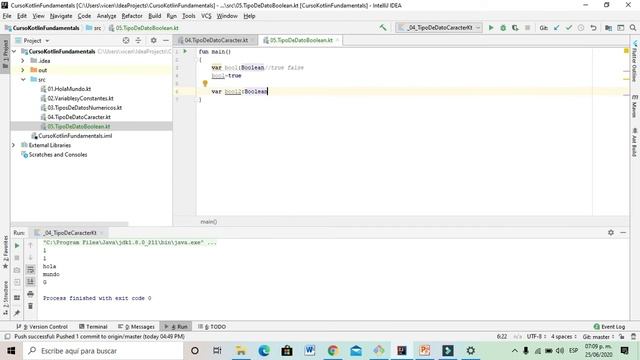The height and width of the screenshot is (360, 640).
Task: Open the UTF-8 encoding selector
Action: [x=536, y=337]
